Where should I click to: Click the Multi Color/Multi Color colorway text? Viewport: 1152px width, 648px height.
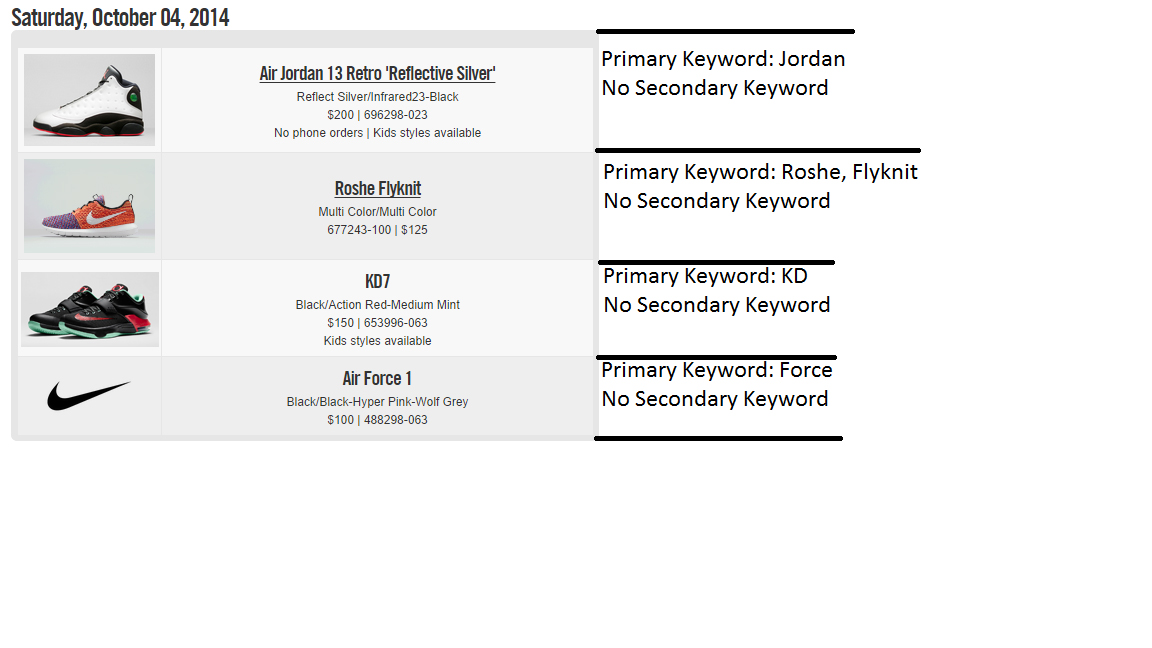[377, 212]
